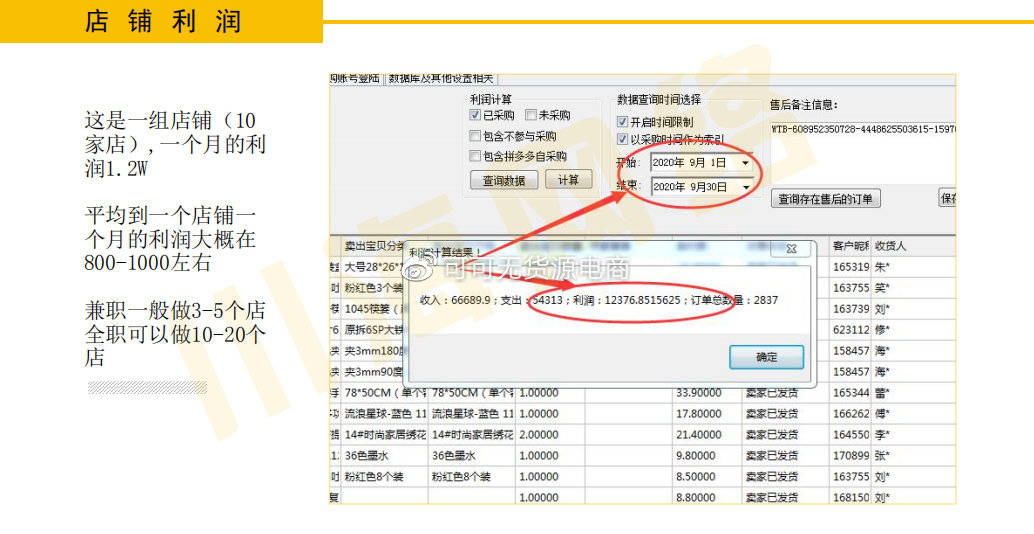The height and width of the screenshot is (534, 1034).
Task: Tick the 未采购 checkbox
Action: point(532,115)
